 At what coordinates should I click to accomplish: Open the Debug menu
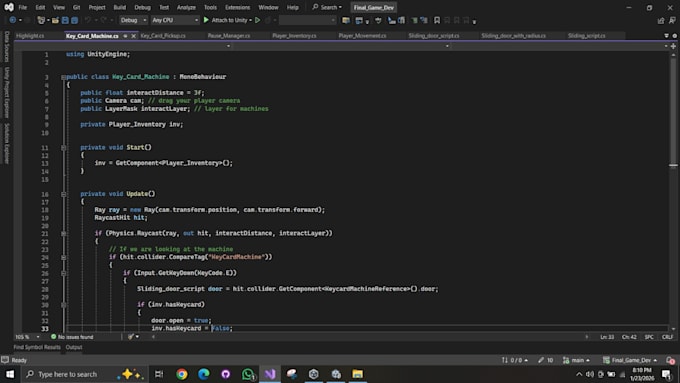[x=142, y=7]
